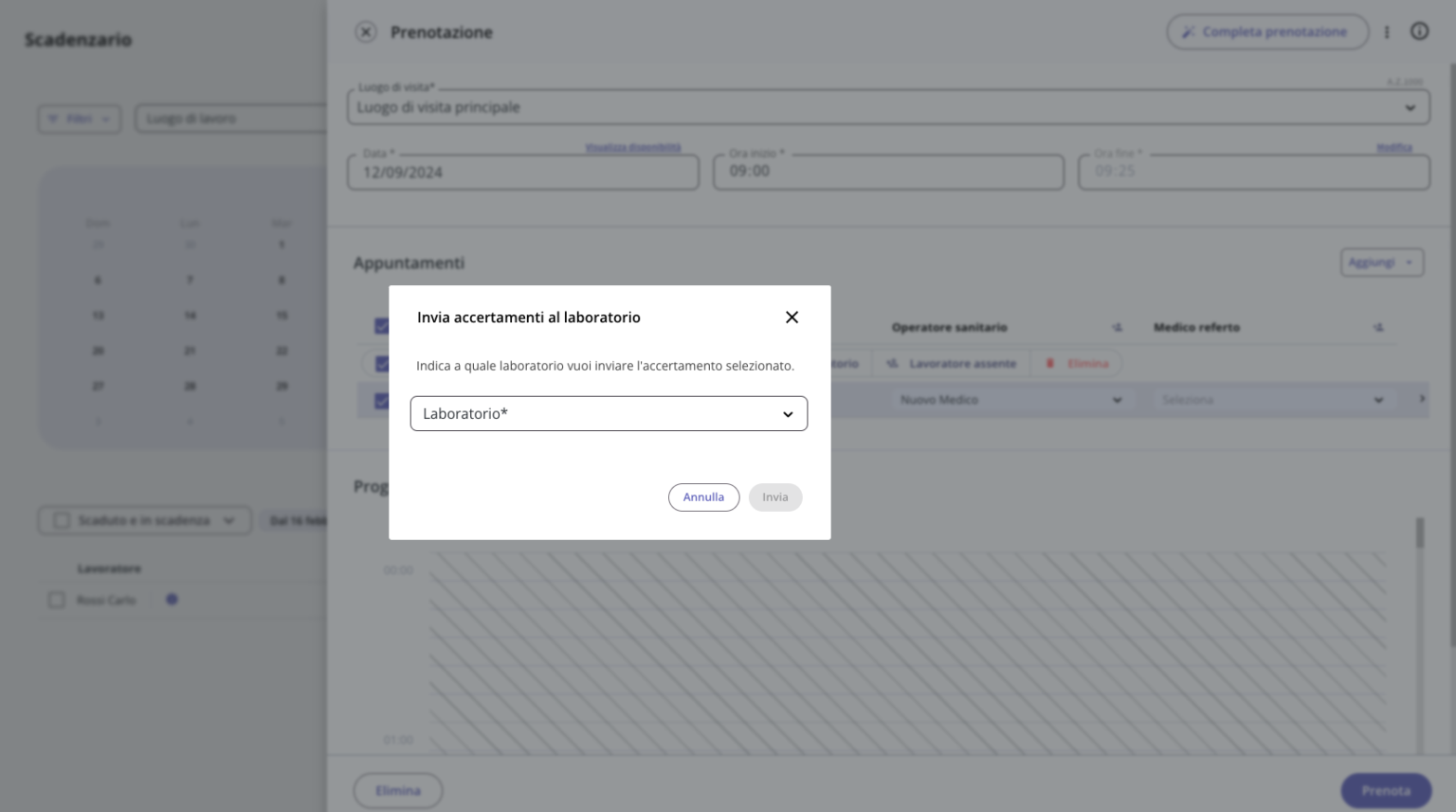Click Annulla to dismiss the dialog
The height and width of the screenshot is (812, 1456).
(704, 496)
